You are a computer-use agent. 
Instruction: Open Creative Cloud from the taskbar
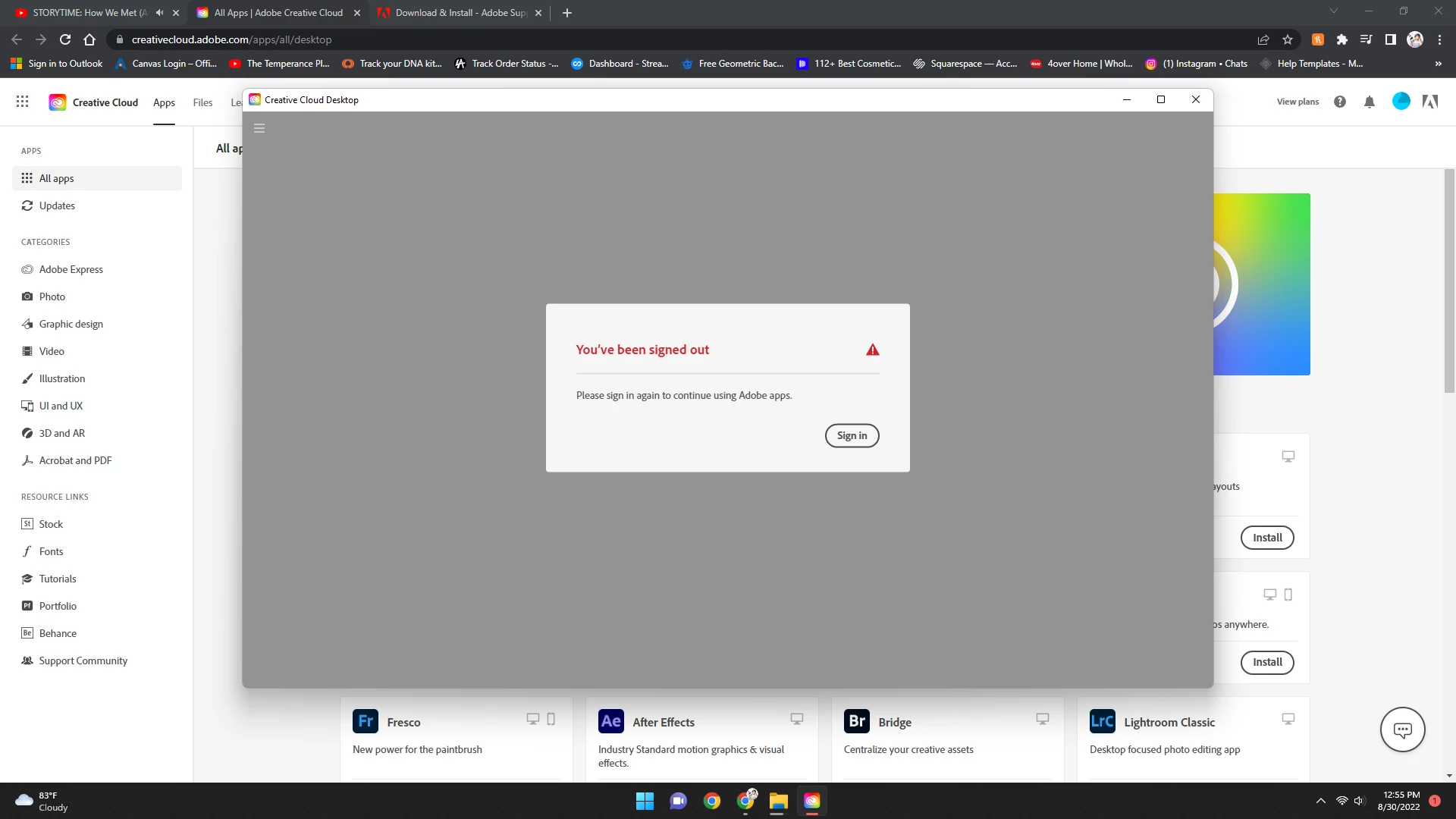pyautogui.click(x=811, y=801)
